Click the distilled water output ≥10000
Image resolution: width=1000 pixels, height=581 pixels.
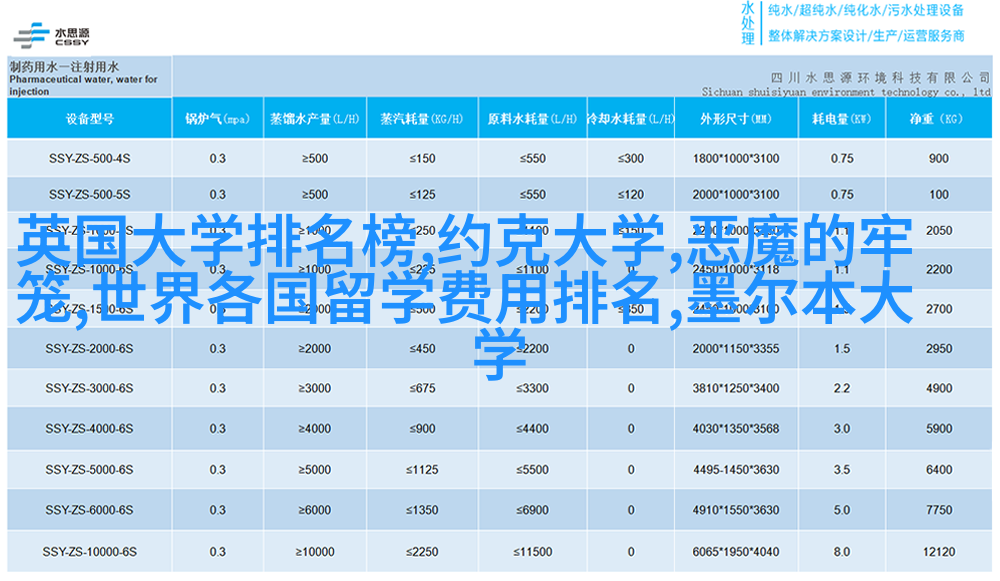pyautogui.click(x=314, y=552)
